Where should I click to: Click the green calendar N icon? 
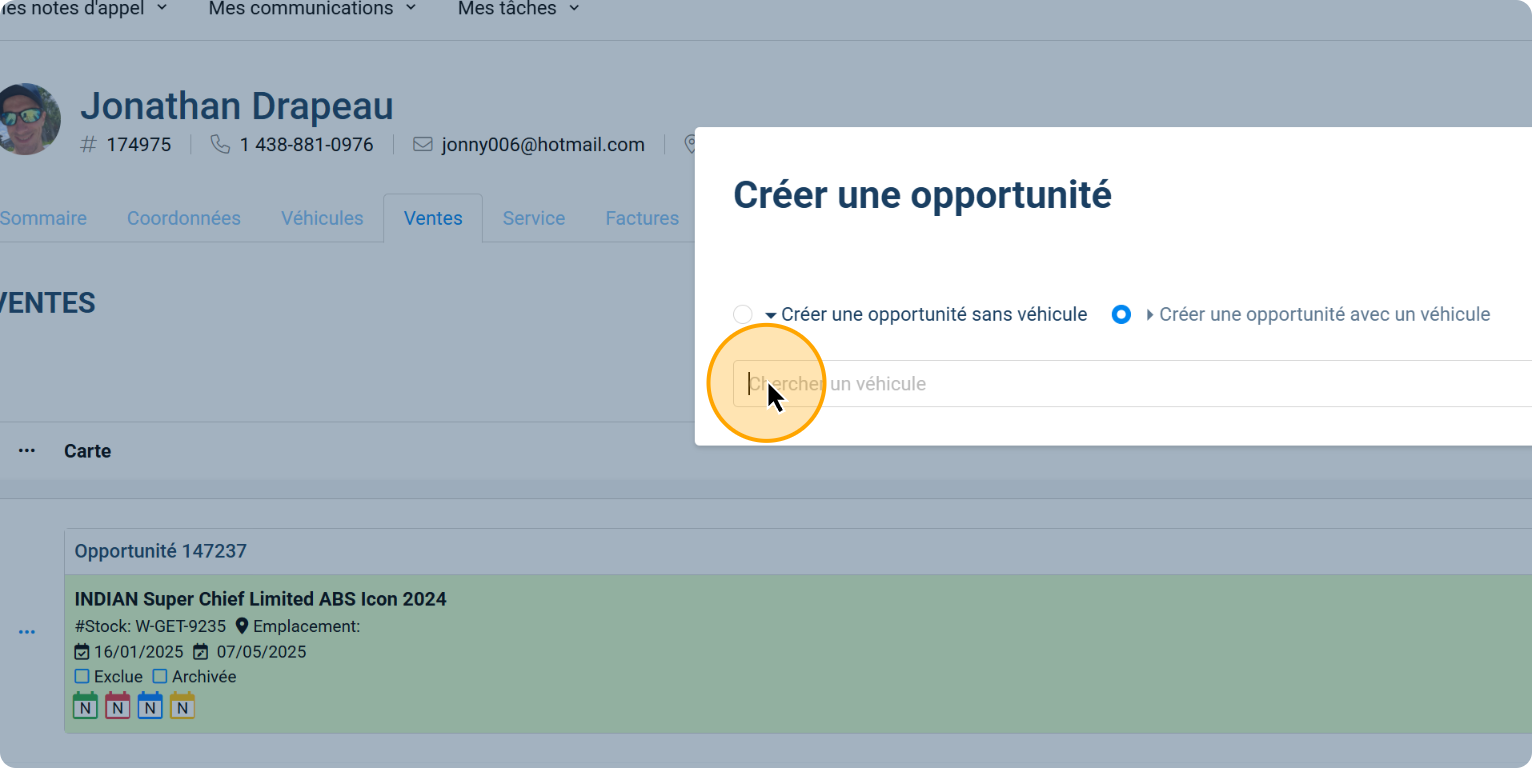[x=85, y=706]
